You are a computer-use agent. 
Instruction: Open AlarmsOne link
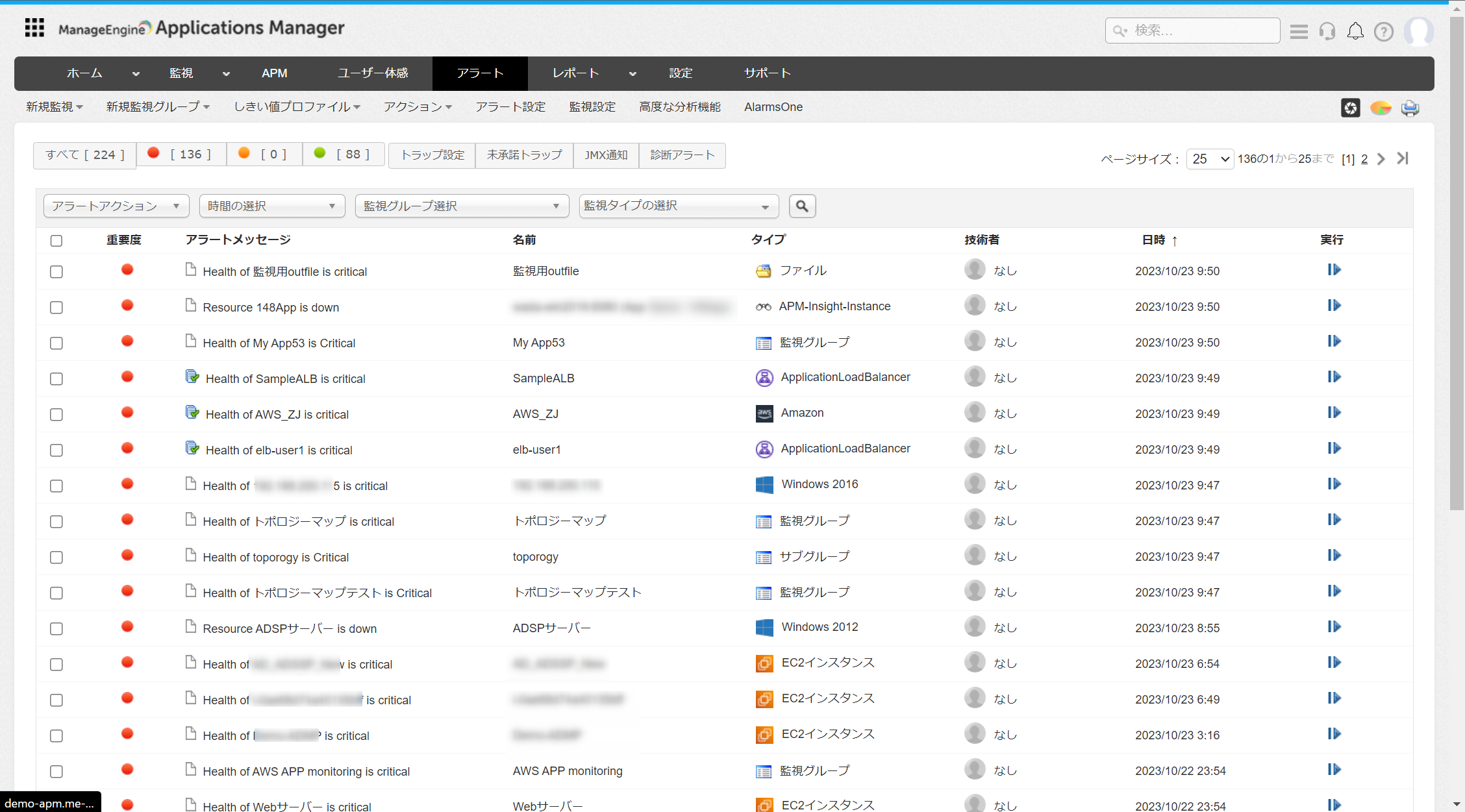(773, 107)
